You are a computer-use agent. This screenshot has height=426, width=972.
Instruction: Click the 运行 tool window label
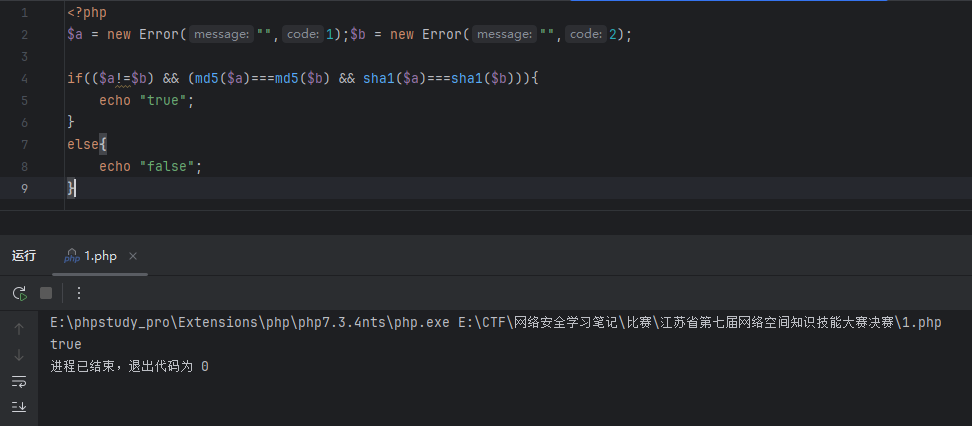(x=24, y=256)
